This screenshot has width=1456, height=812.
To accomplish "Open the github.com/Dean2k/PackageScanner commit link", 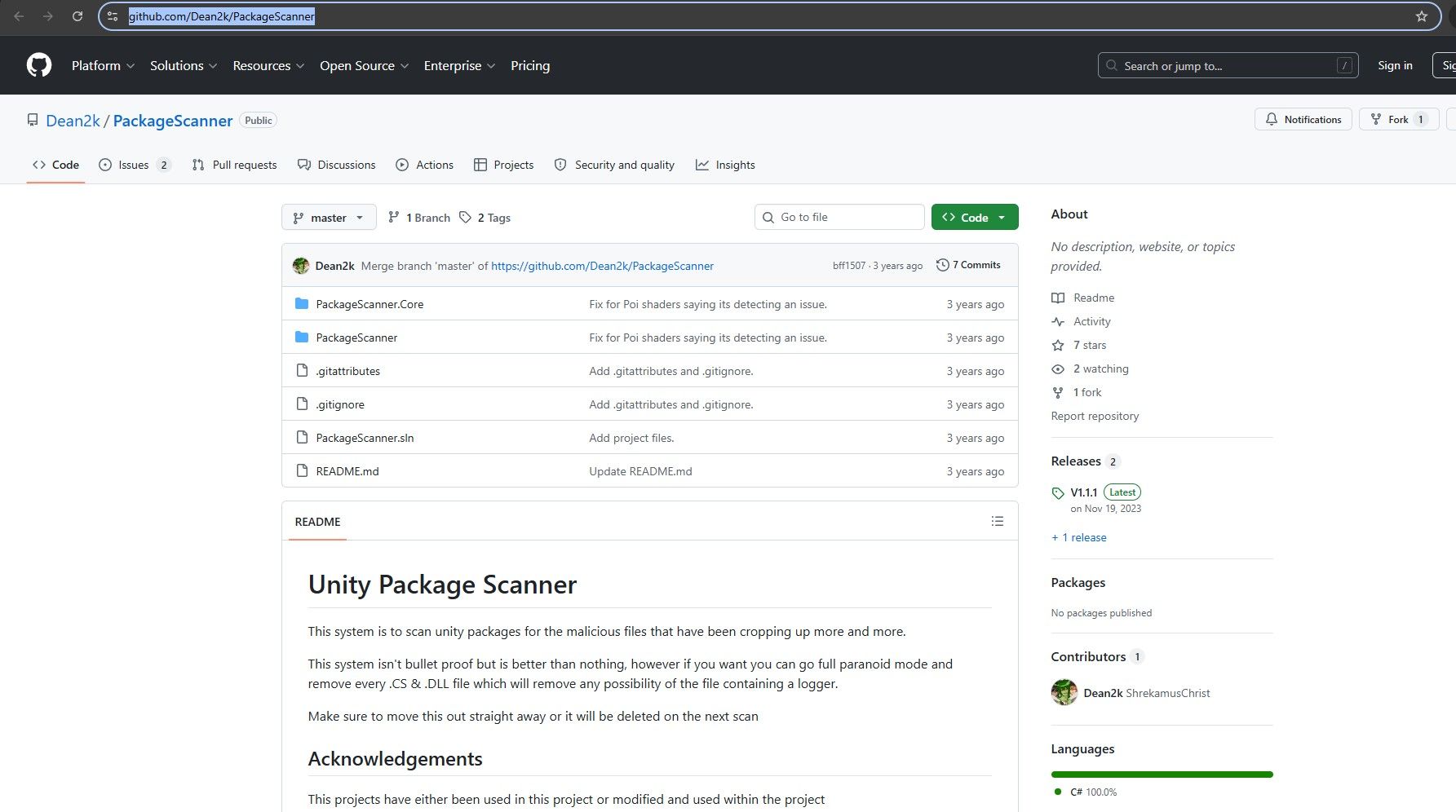I will click(602, 266).
